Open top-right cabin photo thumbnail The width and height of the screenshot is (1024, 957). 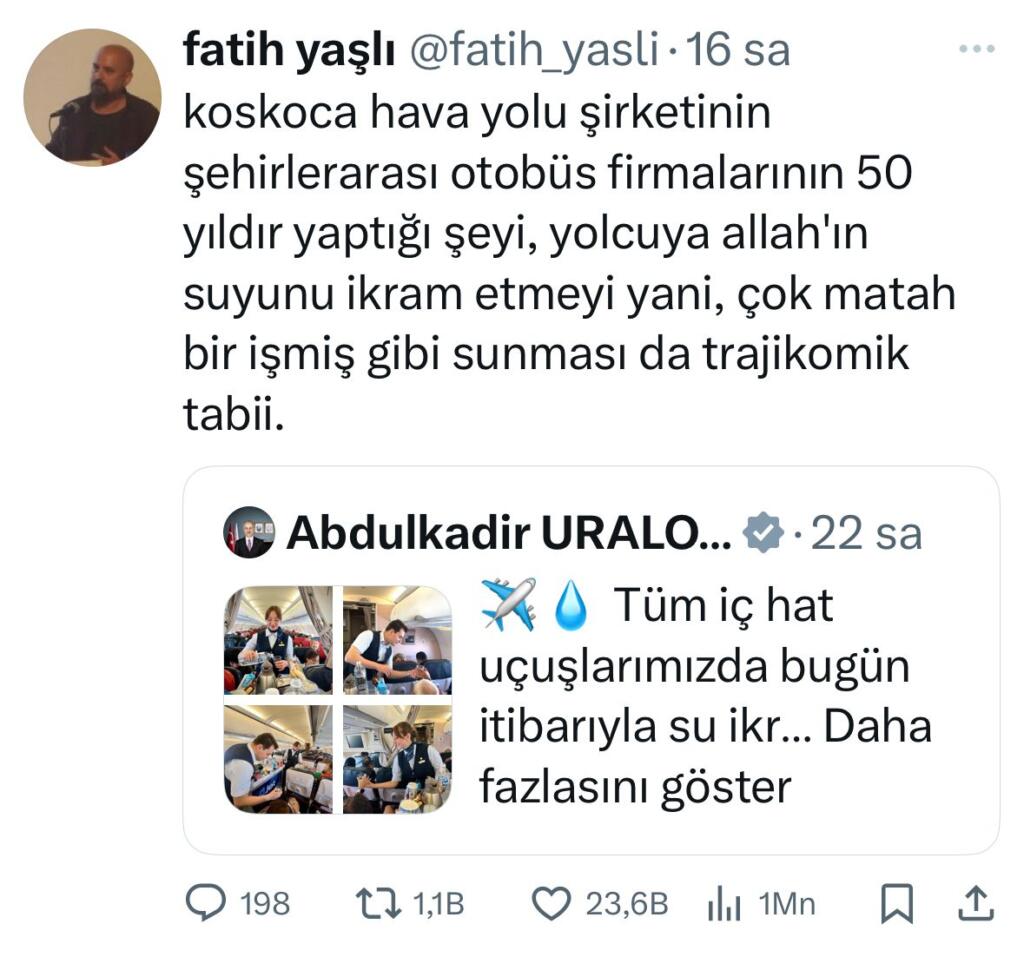[398, 640]
